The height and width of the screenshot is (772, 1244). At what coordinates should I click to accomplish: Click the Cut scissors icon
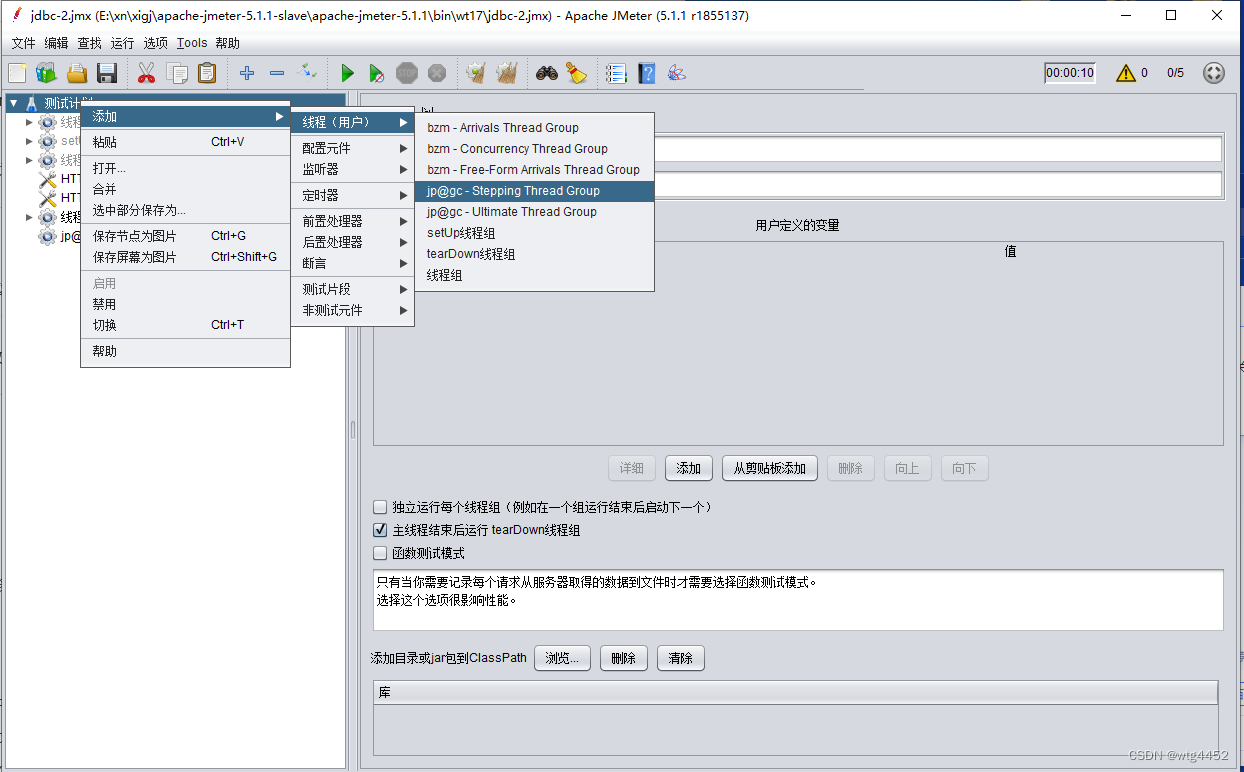(x=146, y=73)
